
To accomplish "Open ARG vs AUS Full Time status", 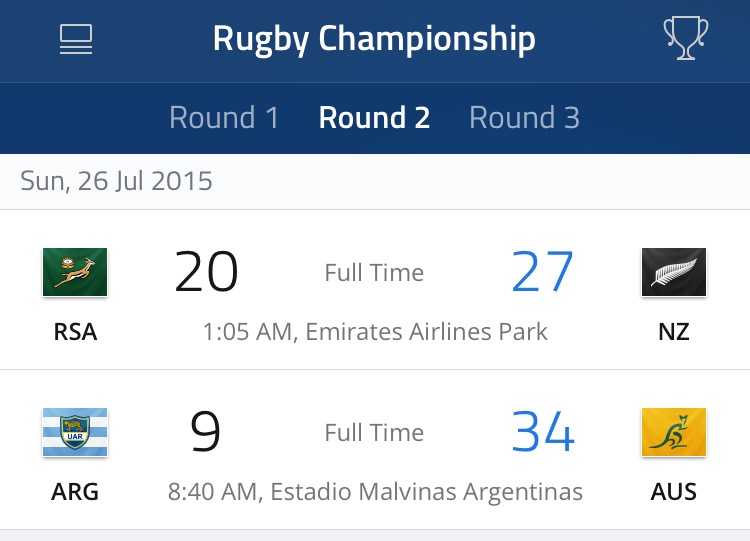I will 375,433.
